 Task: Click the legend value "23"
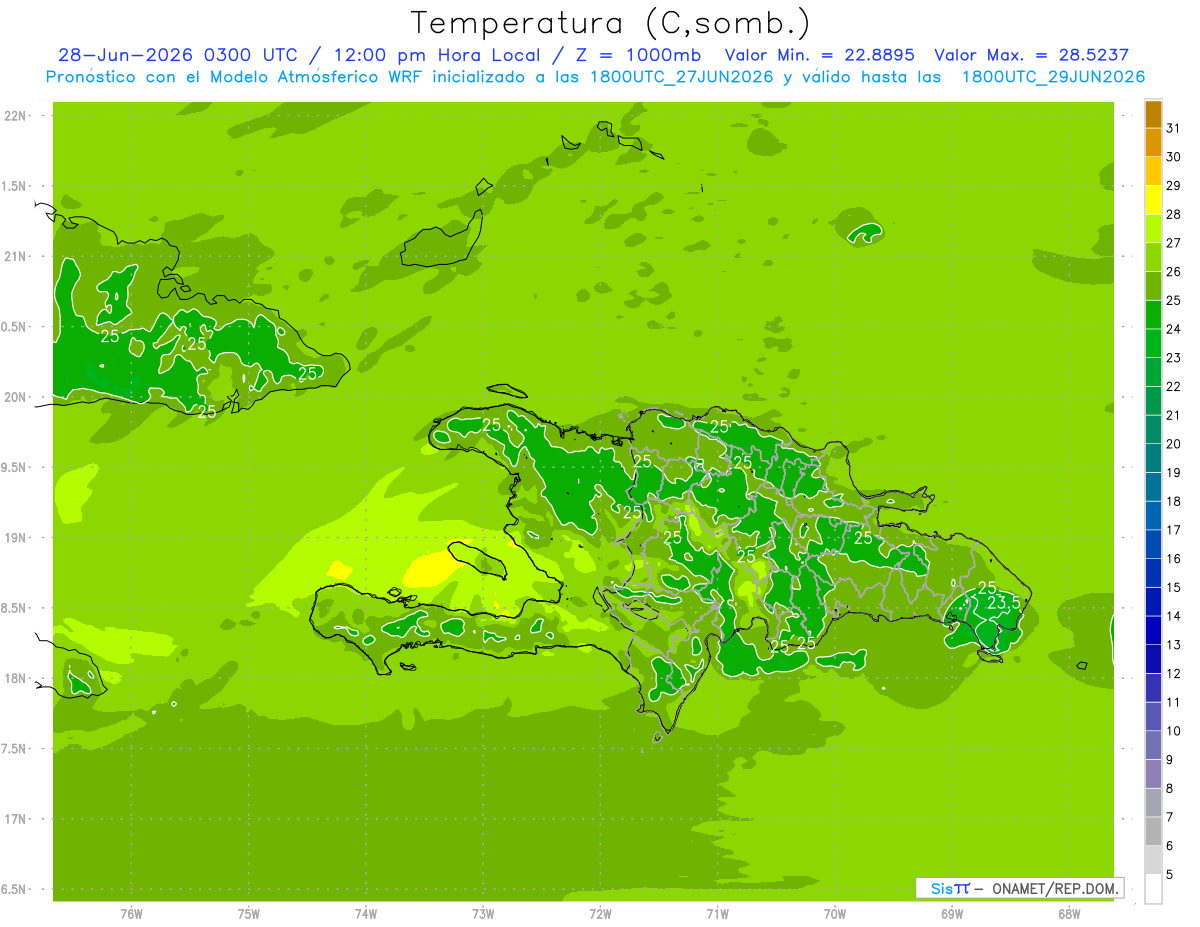click(x=1174, y=357)
